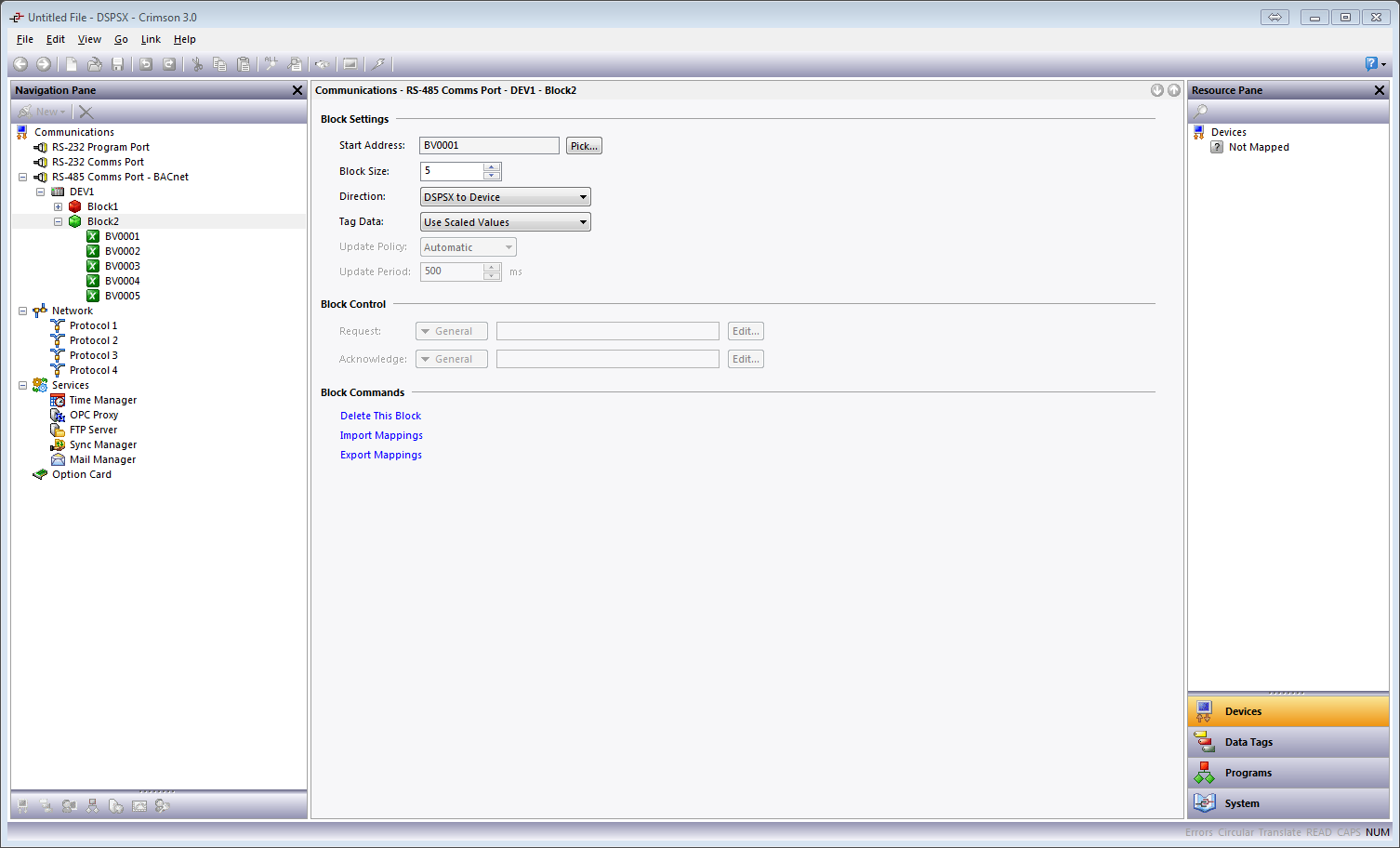Click the Paste clipboard icon
1400x848 pixels.
pyautogui.click(x=244, y=64)
